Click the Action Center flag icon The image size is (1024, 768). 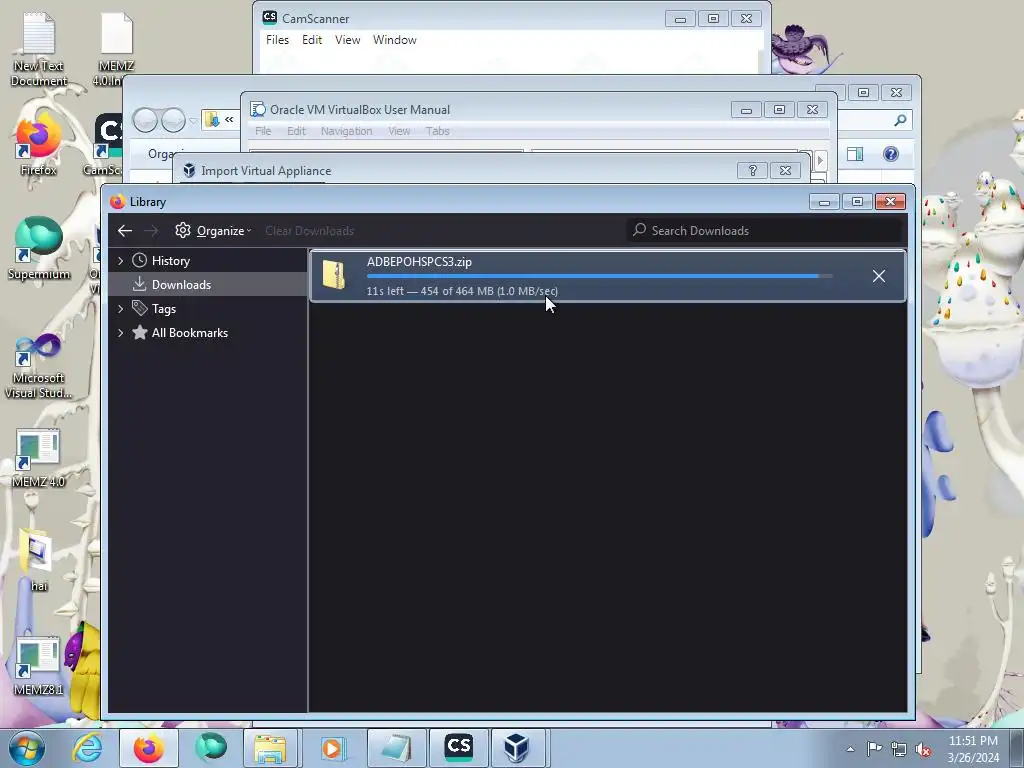[874, 749]
